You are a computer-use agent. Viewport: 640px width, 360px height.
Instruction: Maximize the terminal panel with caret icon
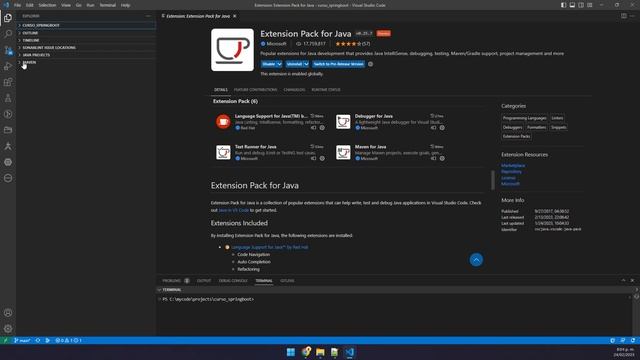[x=623, y=280]
